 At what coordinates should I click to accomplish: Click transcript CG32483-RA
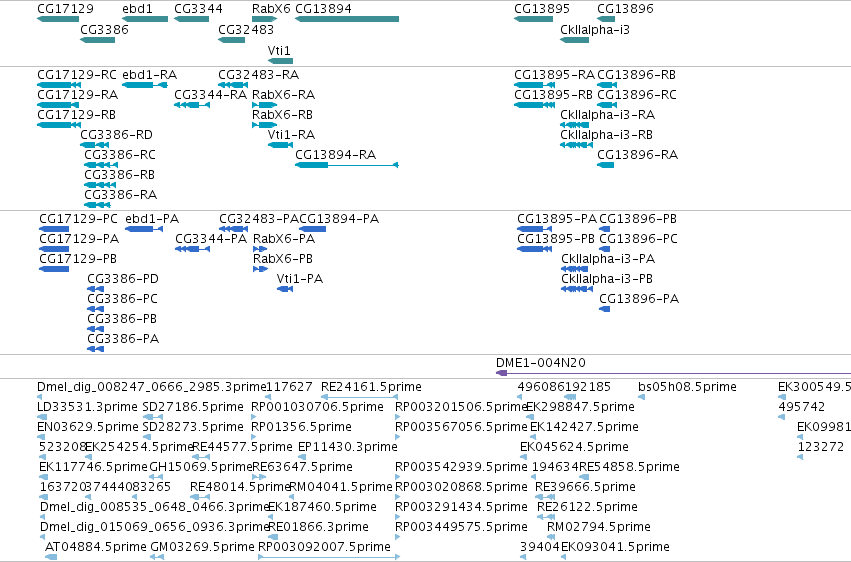(258, 74)
